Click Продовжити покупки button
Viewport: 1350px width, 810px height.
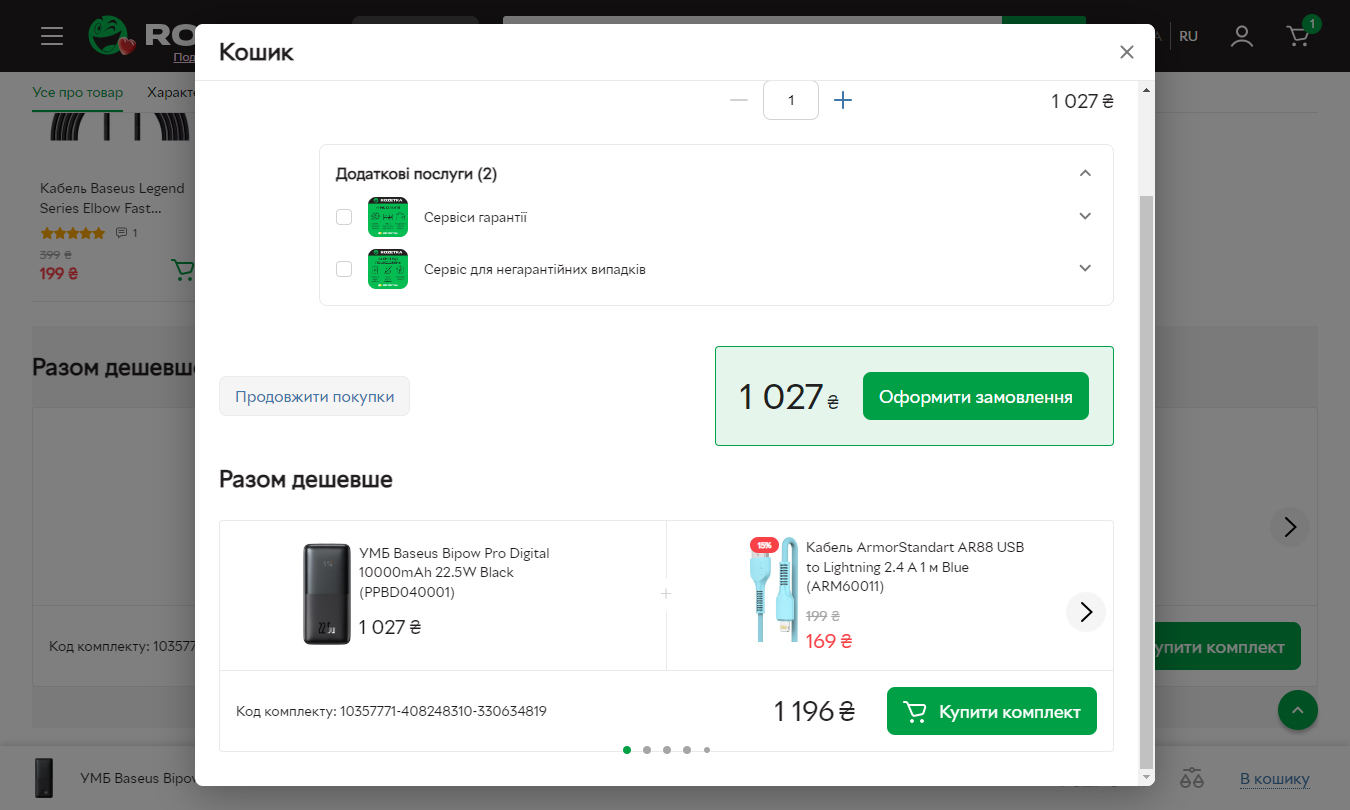click(314, 396)
